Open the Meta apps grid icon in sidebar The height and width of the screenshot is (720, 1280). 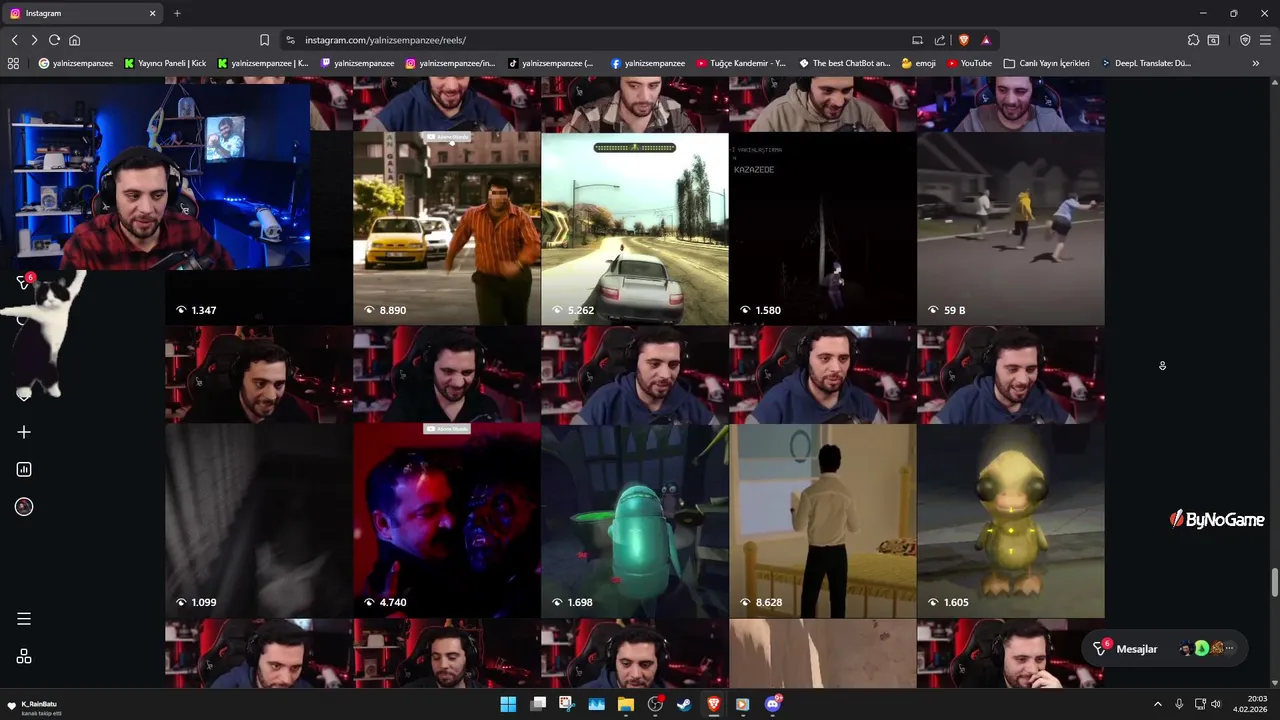coord(24,656)
